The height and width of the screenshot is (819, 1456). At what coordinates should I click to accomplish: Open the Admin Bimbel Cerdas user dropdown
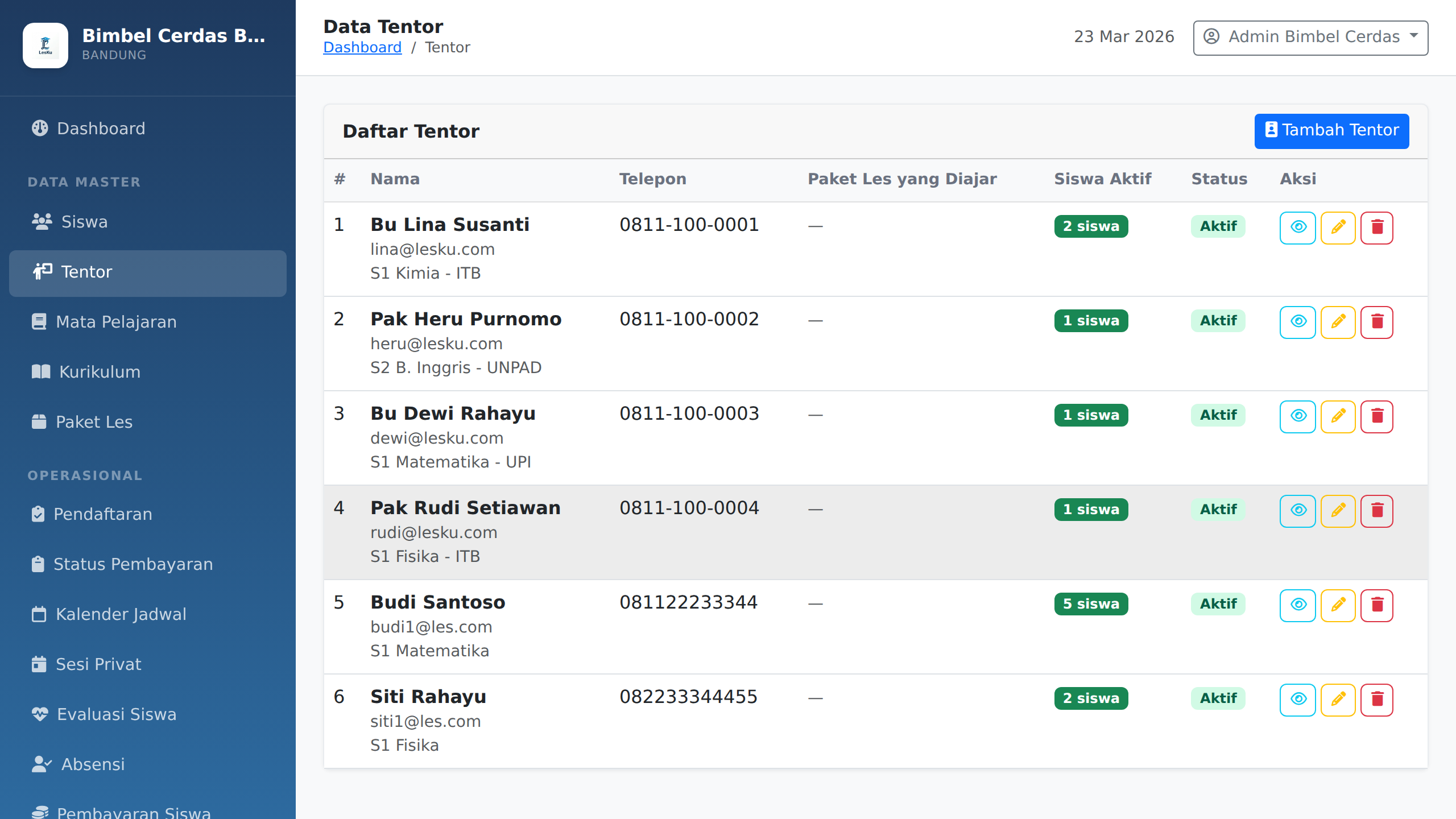tap(1310, 38)
